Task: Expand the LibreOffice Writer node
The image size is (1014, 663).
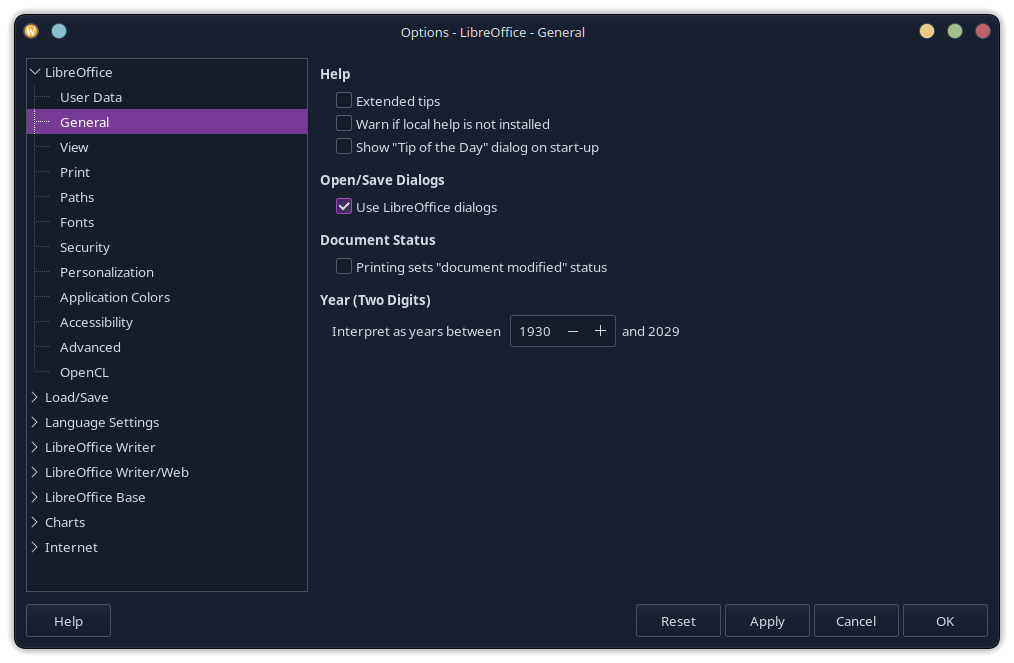Action: (x=35, y=447)
